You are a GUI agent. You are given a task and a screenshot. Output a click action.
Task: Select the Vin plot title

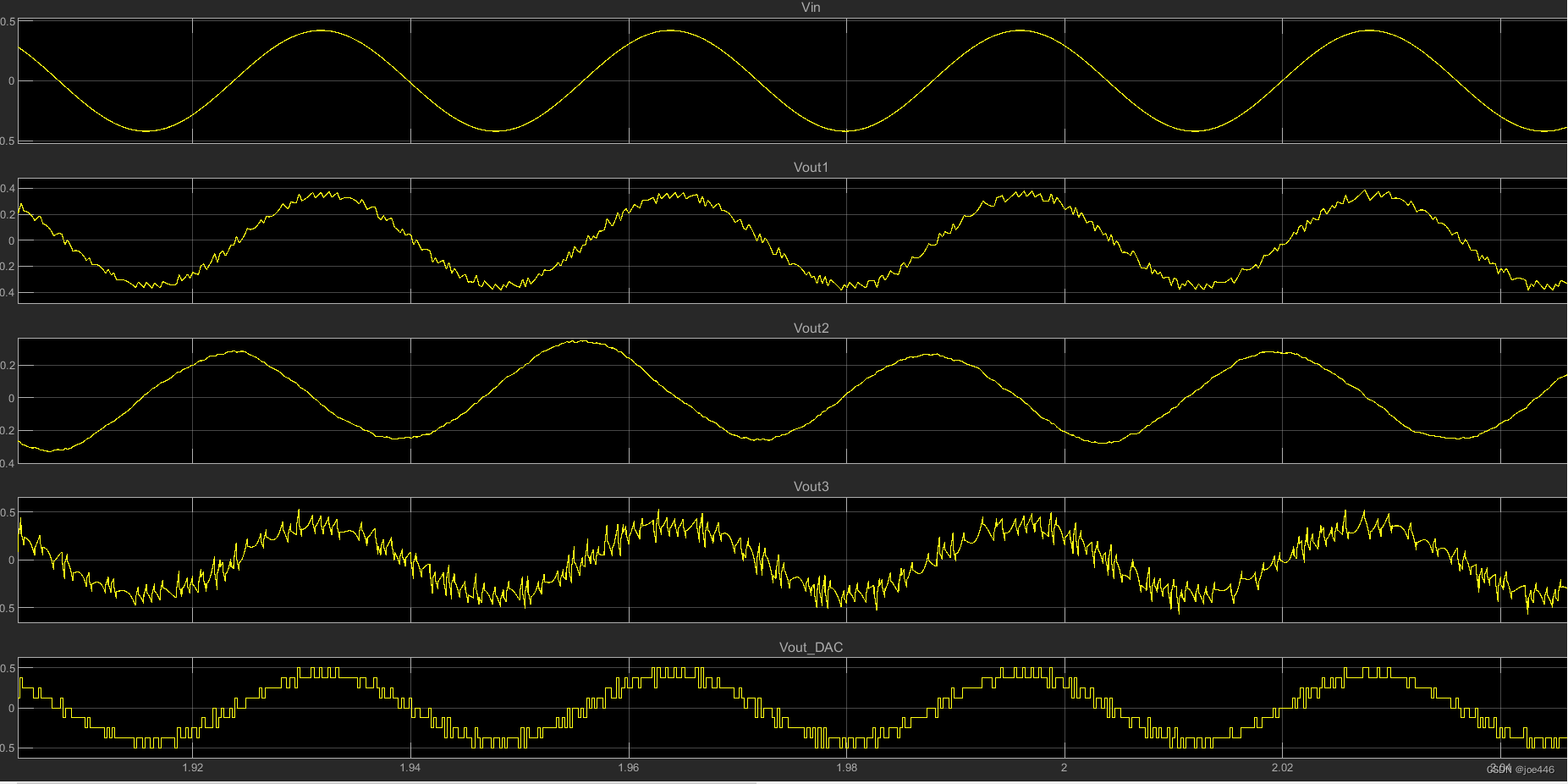(810, 8)
